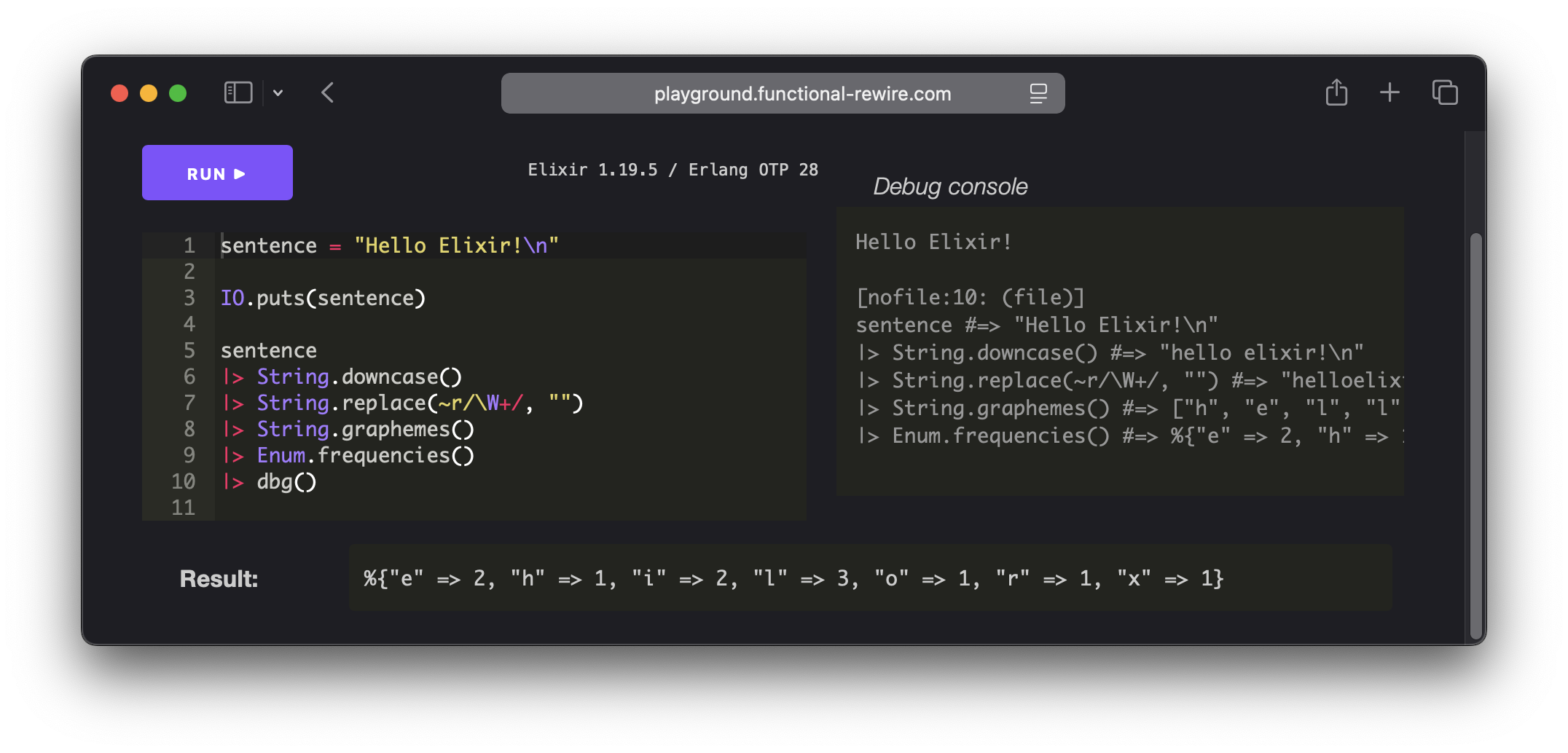
Task: Open the sidebar tab group dropdown chevron
Action: tap(278, 93)
